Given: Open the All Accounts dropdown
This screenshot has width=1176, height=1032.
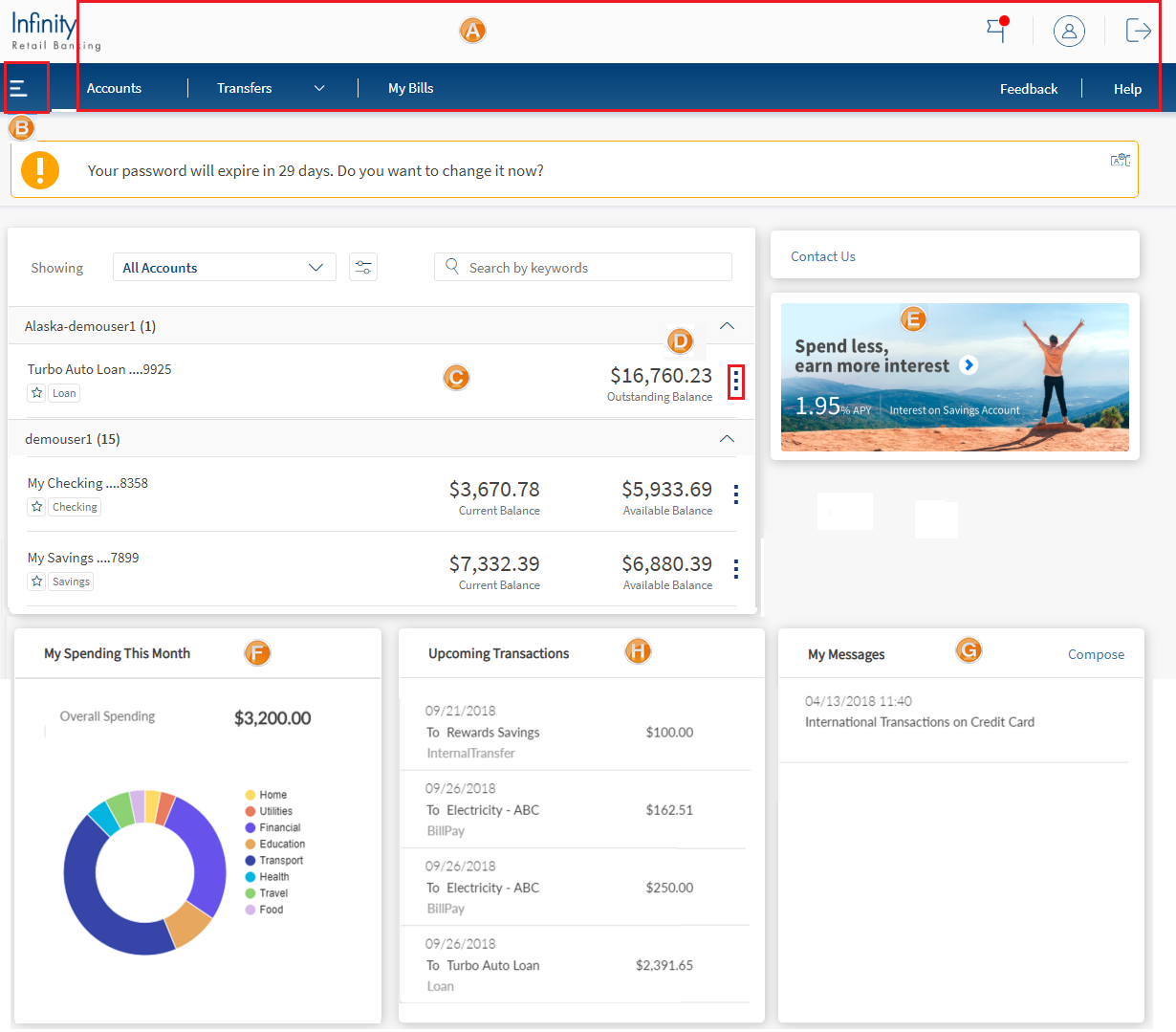Looking at the screenshot, I should (224, 268).
